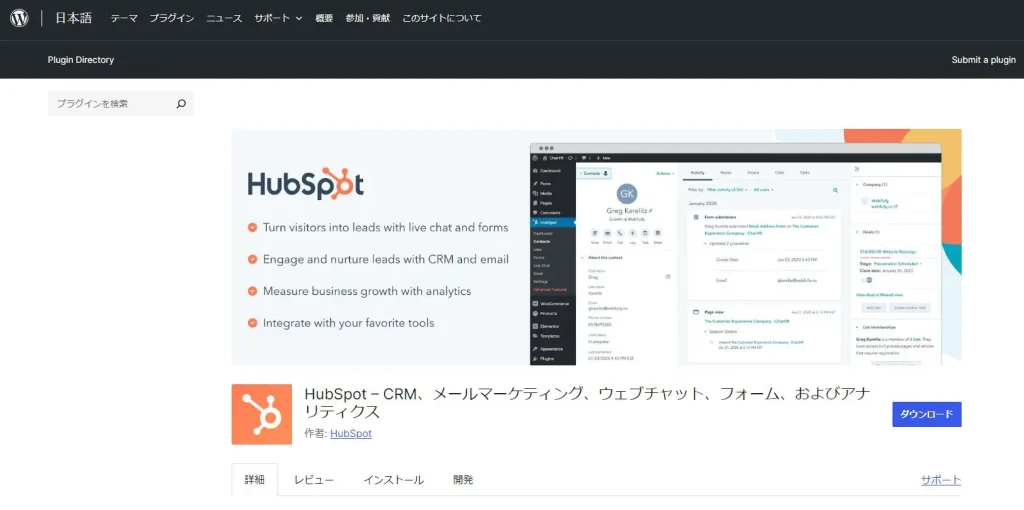Open このサイトについて menu item

(442, 18)
